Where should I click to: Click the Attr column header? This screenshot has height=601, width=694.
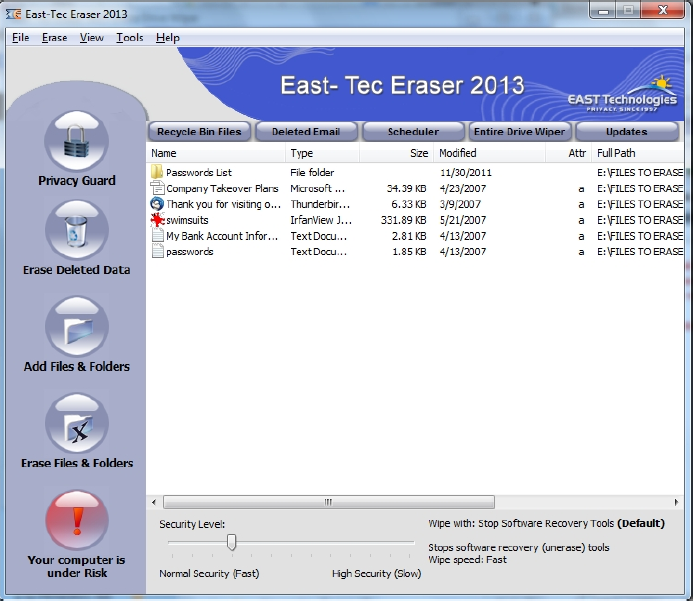point(568,153)
